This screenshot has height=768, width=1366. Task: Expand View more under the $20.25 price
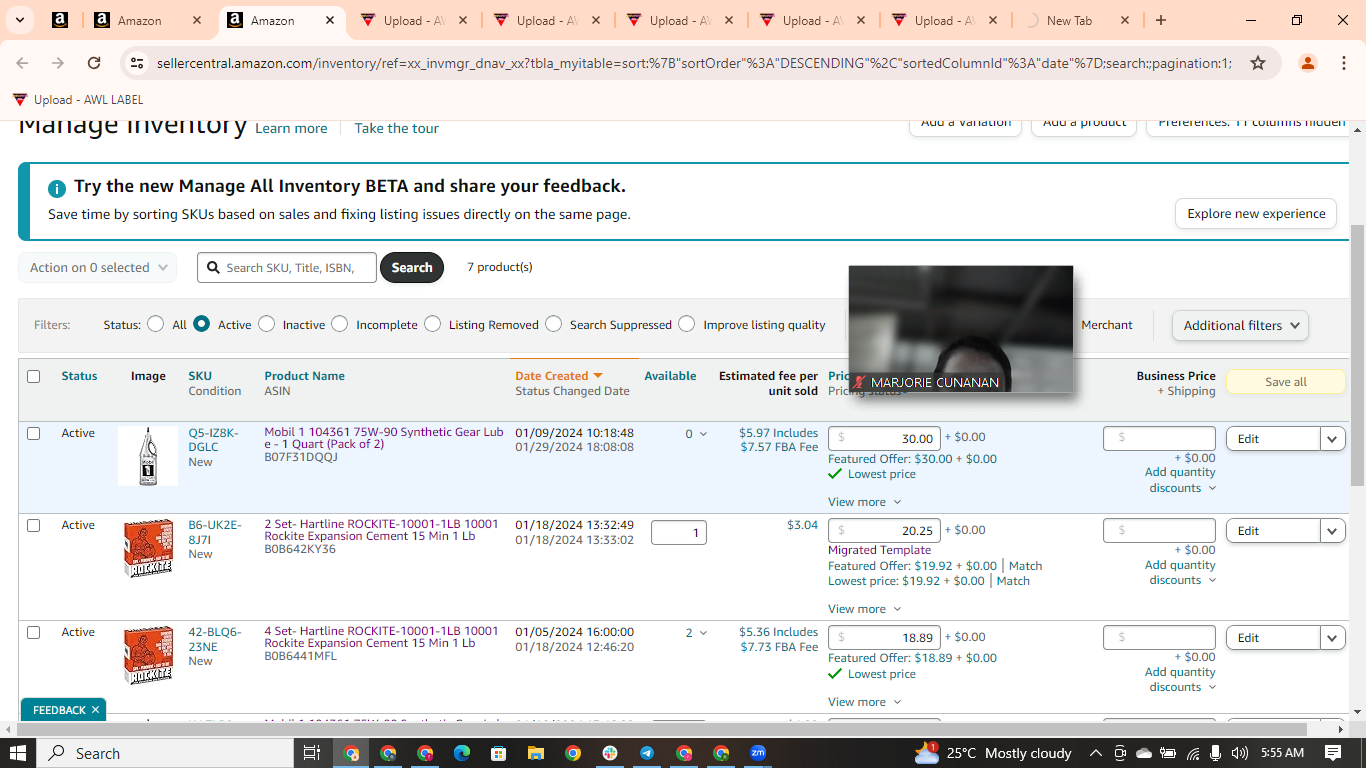864,609
